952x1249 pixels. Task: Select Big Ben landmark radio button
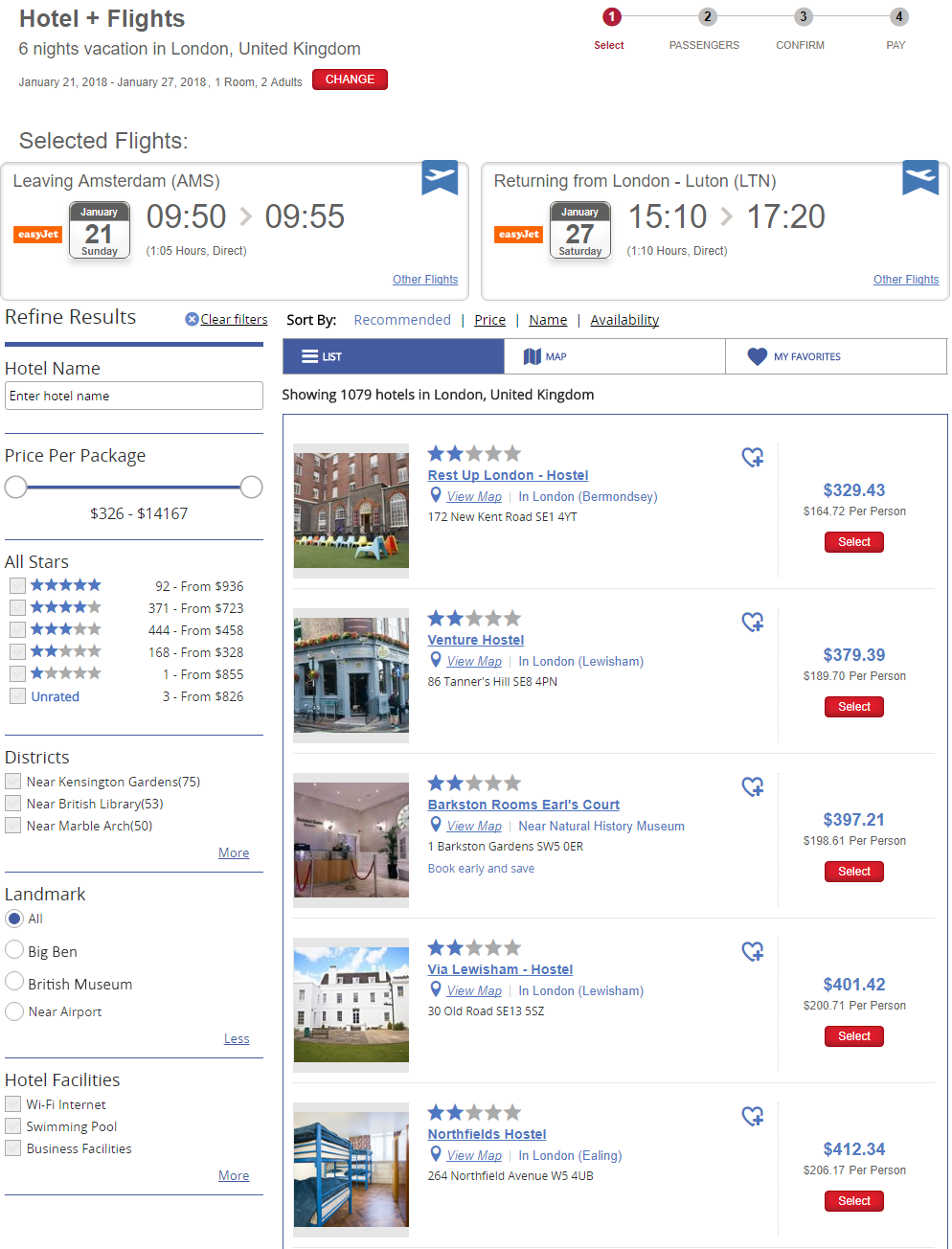coord(14,949)
